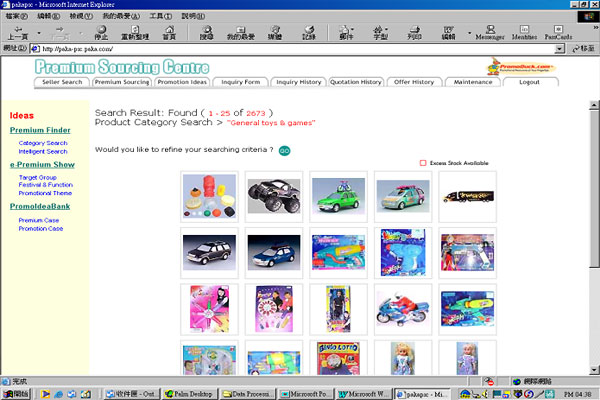Click the Refresh page toolbar icon
This screenshot has height=400, width=600.
coord(135,31)
